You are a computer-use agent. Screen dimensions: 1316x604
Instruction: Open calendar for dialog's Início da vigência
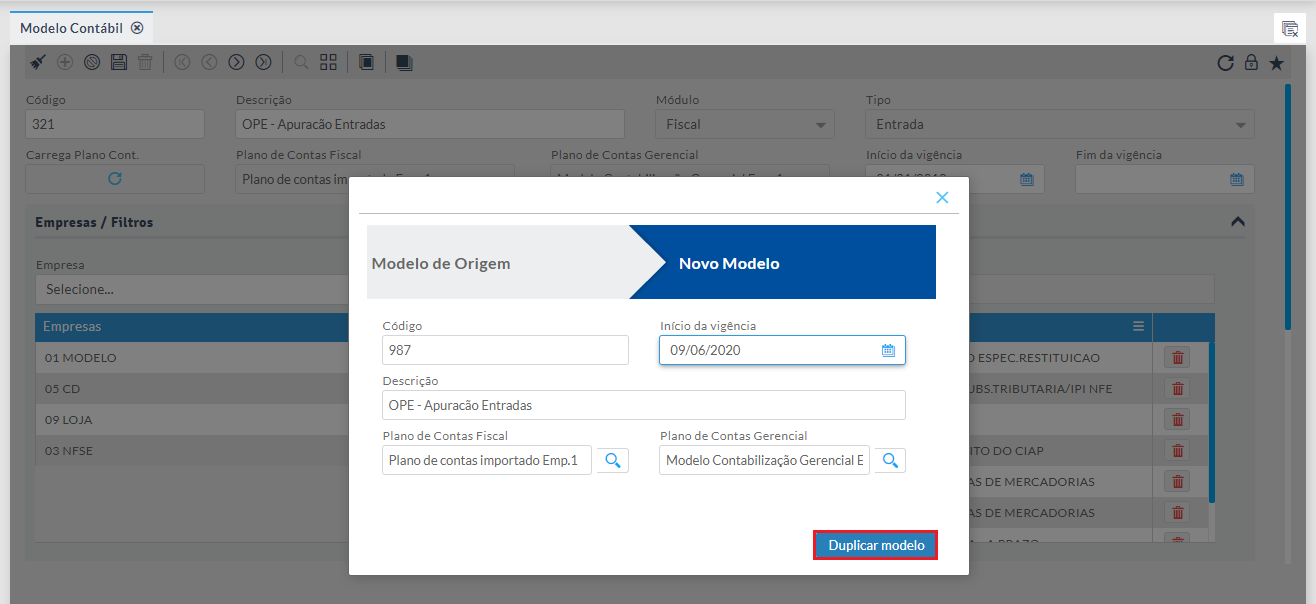[x=888, y=350]
